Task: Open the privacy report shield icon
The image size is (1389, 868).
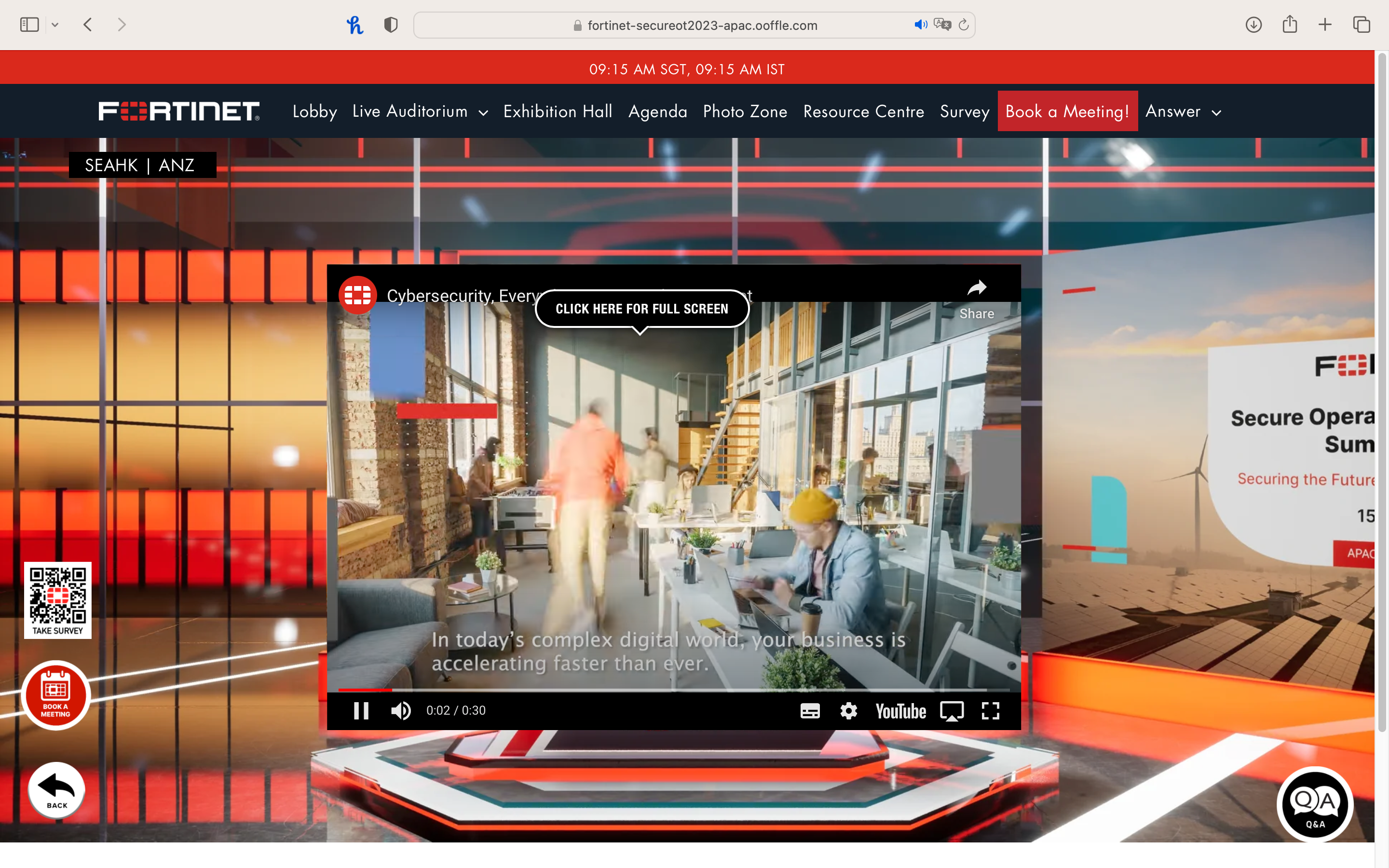Action: click(391, 25)
